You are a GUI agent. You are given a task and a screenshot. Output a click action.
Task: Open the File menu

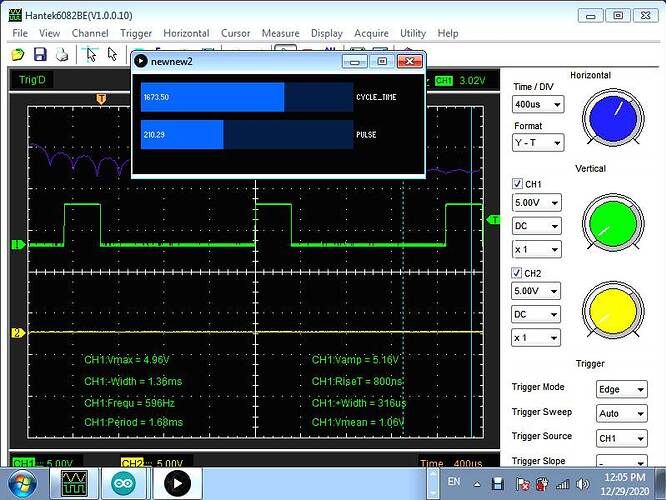click(20, 33)
